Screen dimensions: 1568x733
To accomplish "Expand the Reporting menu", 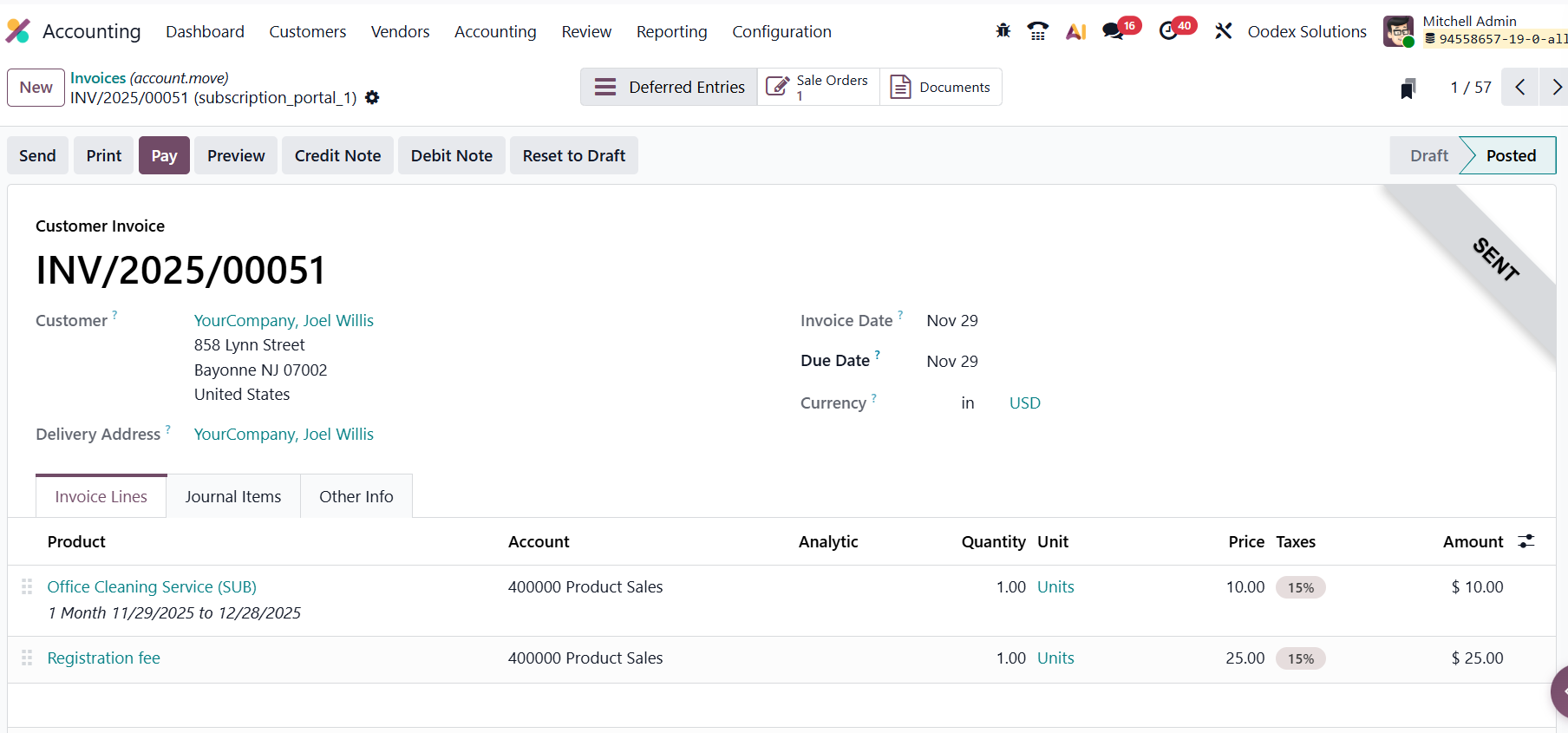I will [671, 31].
